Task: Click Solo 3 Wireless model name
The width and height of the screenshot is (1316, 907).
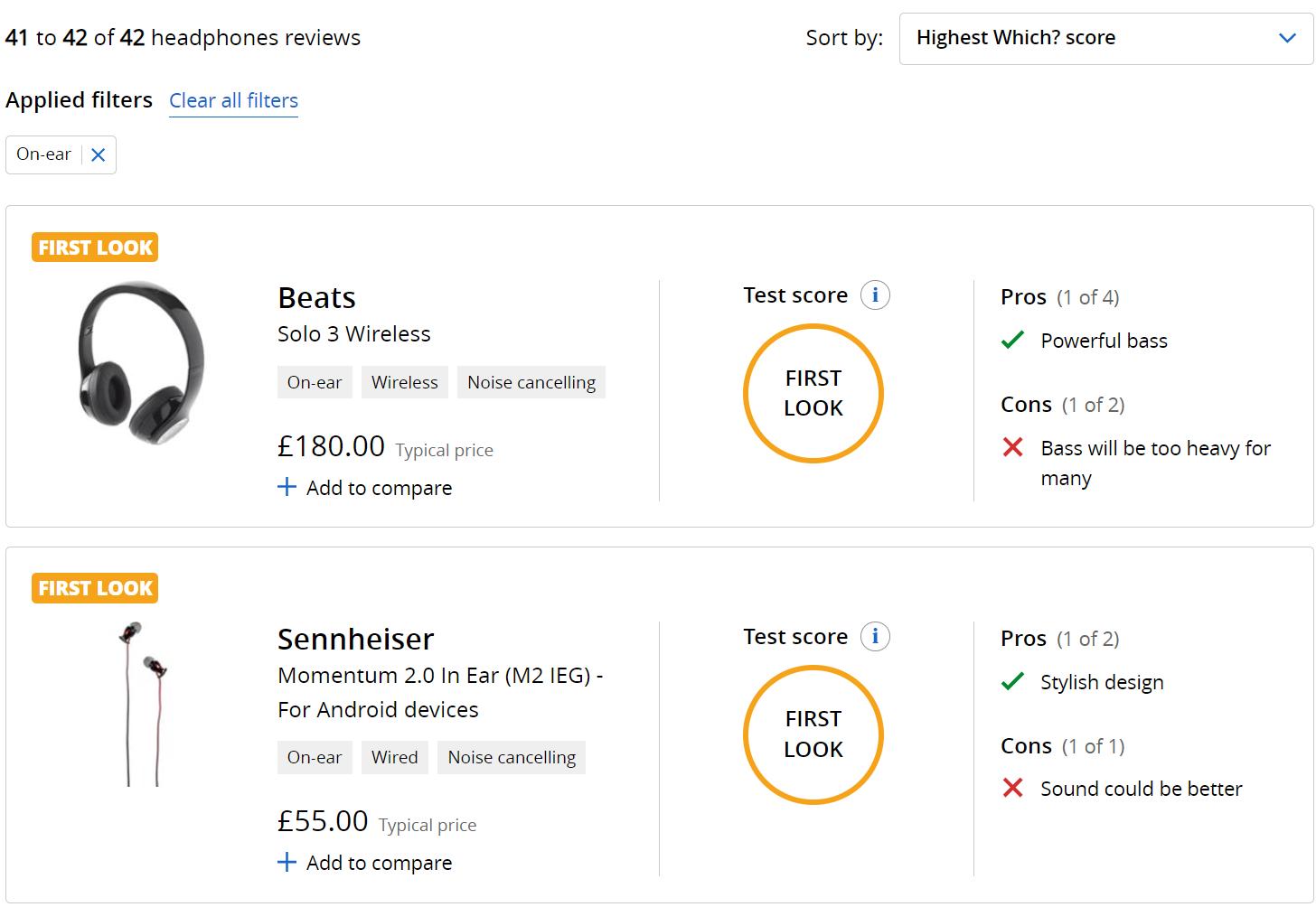Action: (x=353, y=334)
